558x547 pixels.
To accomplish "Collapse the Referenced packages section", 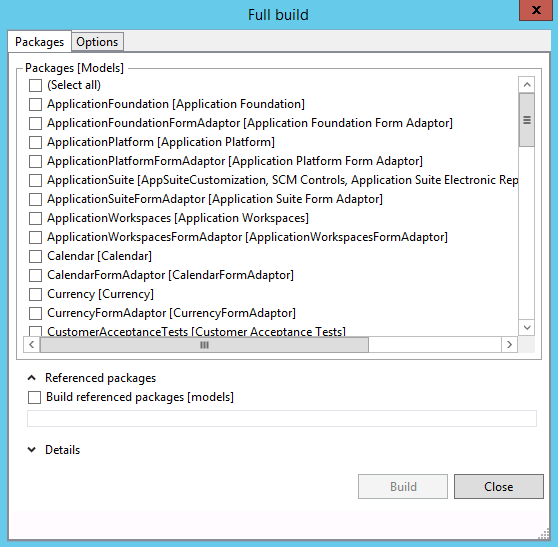I will coord(32,378).
